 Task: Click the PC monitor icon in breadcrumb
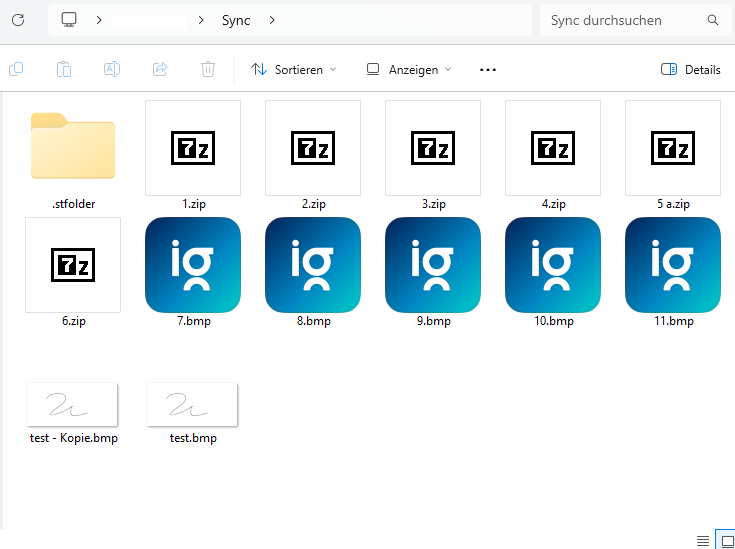click(x=69, y=20)
